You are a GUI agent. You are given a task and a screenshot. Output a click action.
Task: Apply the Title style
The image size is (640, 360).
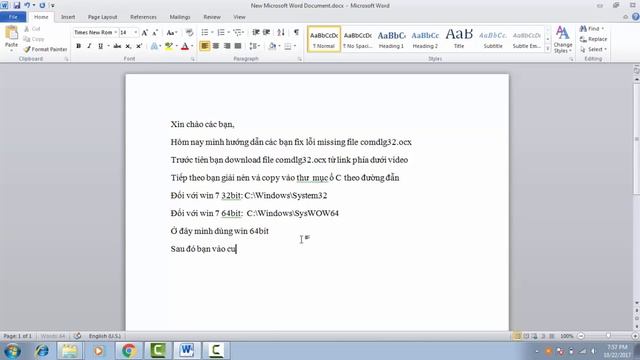tap(459, 39)
